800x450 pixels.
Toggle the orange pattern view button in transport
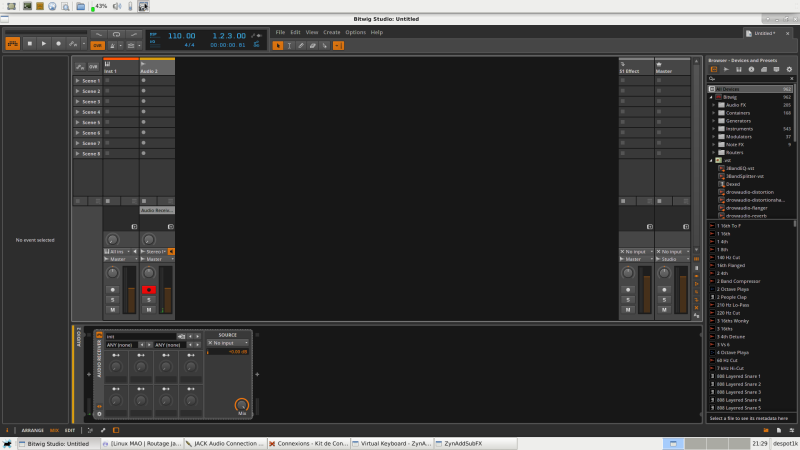coord(13,44)
